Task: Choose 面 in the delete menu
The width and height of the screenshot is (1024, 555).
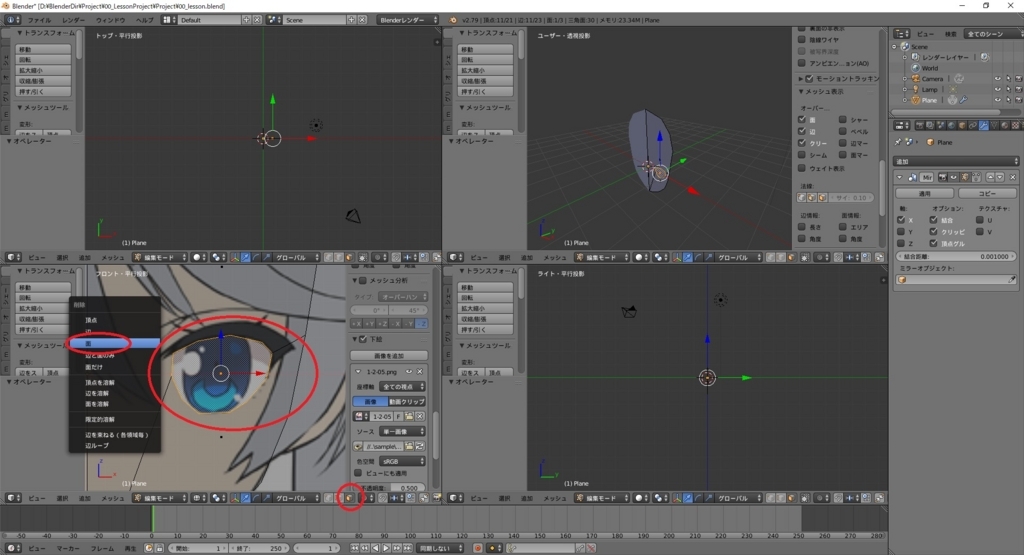Action: (114, 343)
